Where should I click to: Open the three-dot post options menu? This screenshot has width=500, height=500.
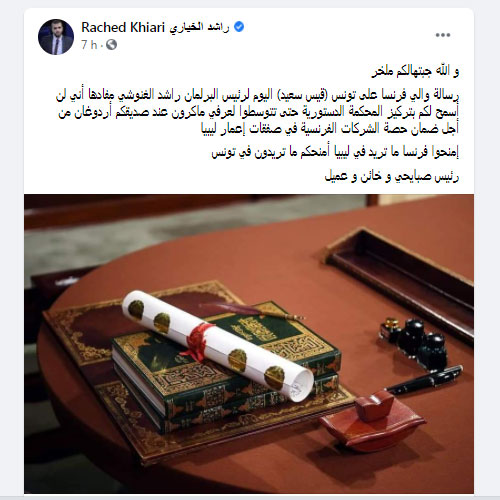pyautogui.click(x=443, y=35)
